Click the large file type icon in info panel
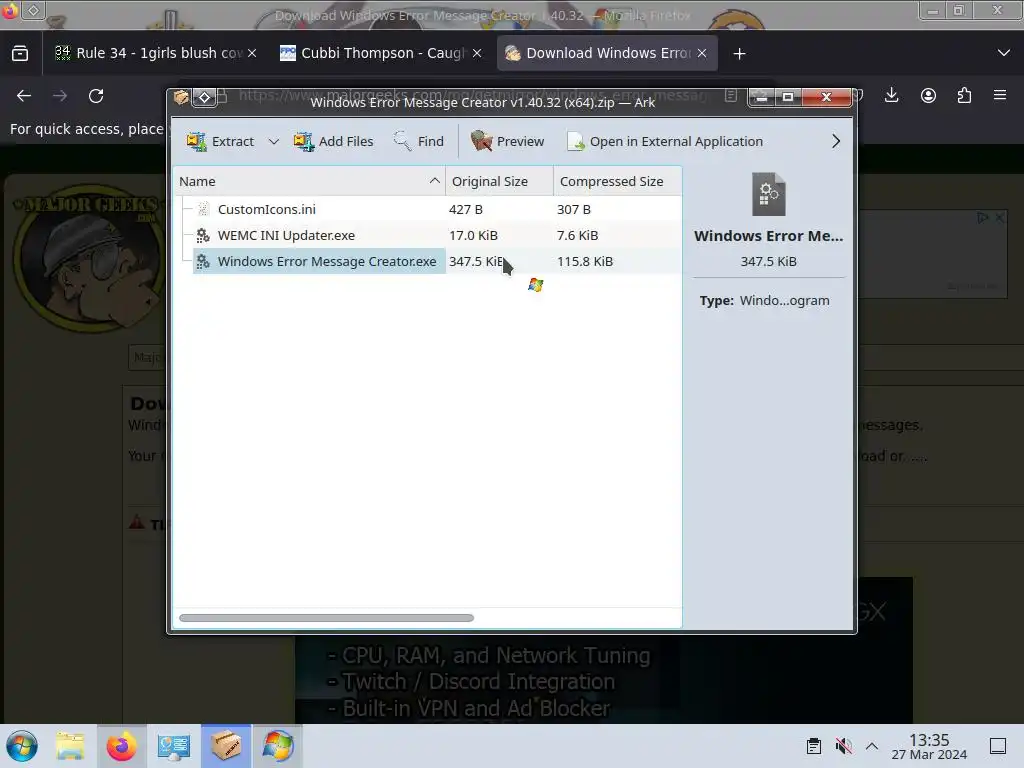Image resolution: width=1024 pixels, height=768 pixels. pyautogui.click(x=769, y=194)
